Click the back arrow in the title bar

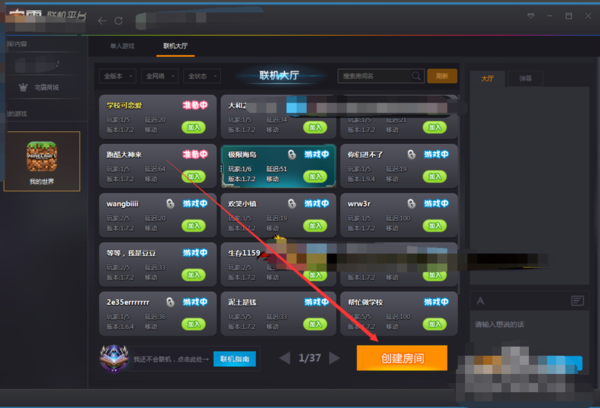tap(102, 19)
